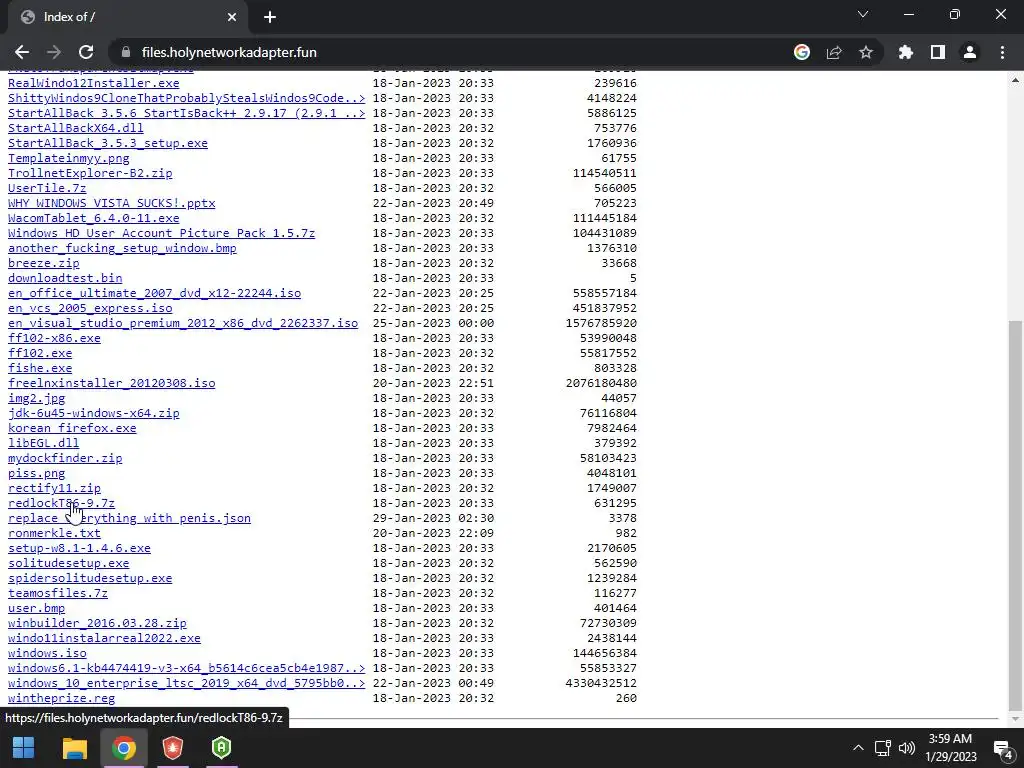This screenshot has height=768, width=1024.
Task: Open the Chrome profile menu
Action: click(x=970, y=52)
